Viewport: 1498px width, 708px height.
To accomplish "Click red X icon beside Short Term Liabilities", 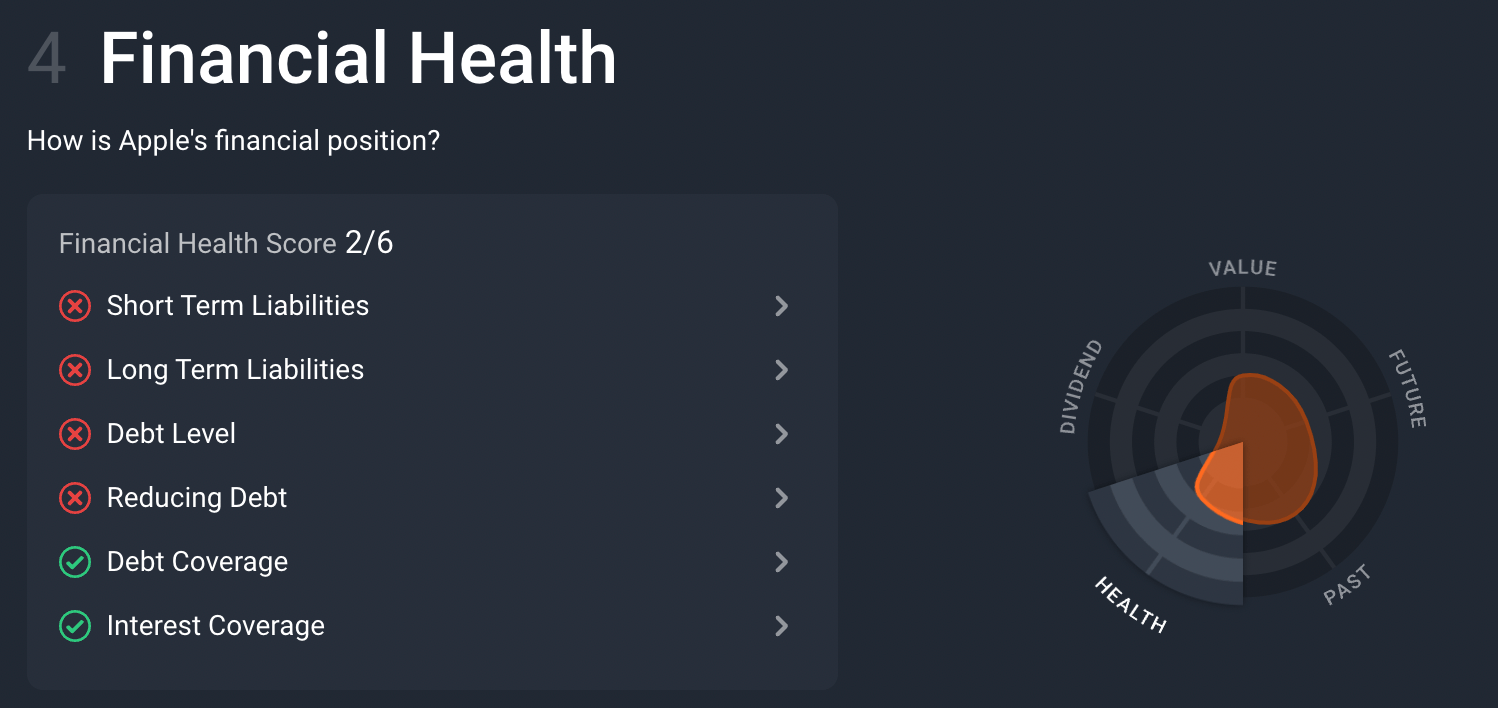I will 75,306.
